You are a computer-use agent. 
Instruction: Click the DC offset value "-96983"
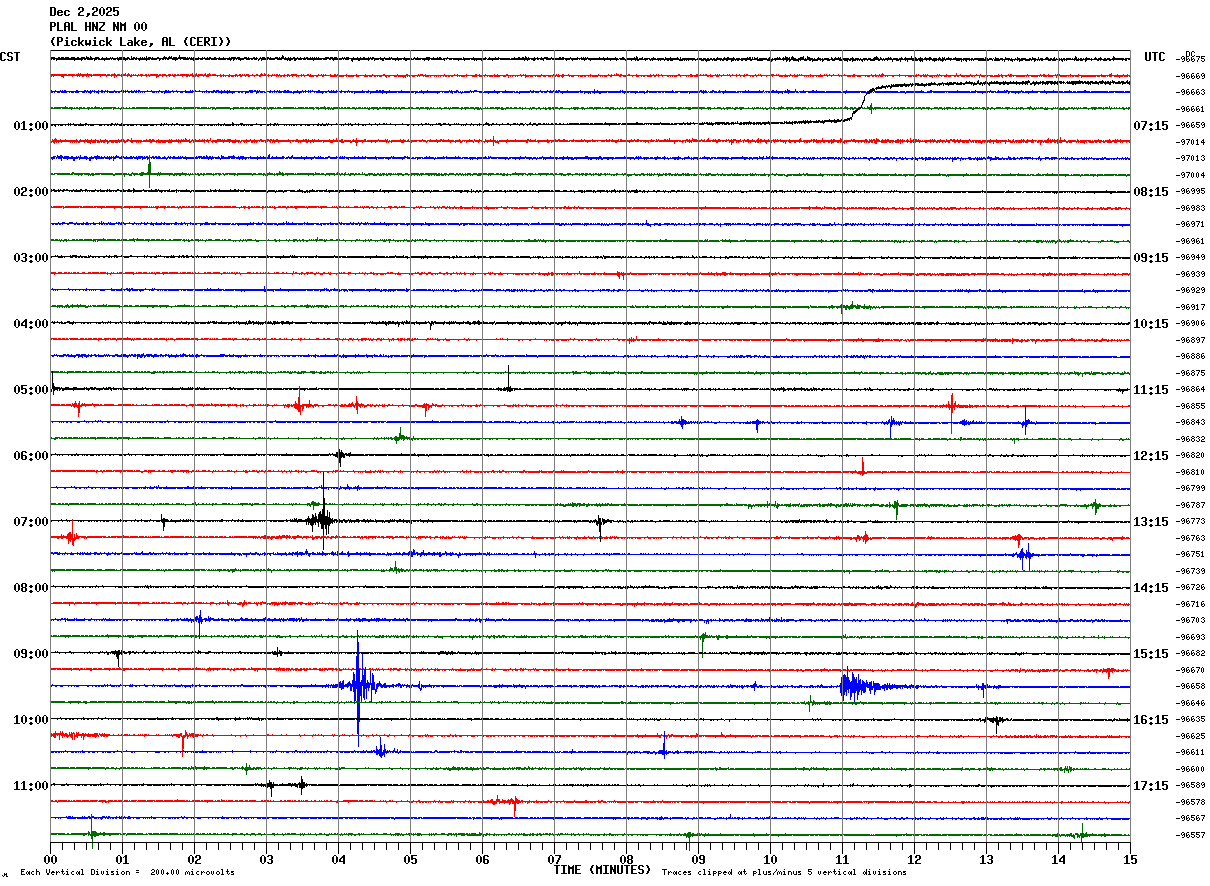pyautogui.click(x=1191, y=208)
